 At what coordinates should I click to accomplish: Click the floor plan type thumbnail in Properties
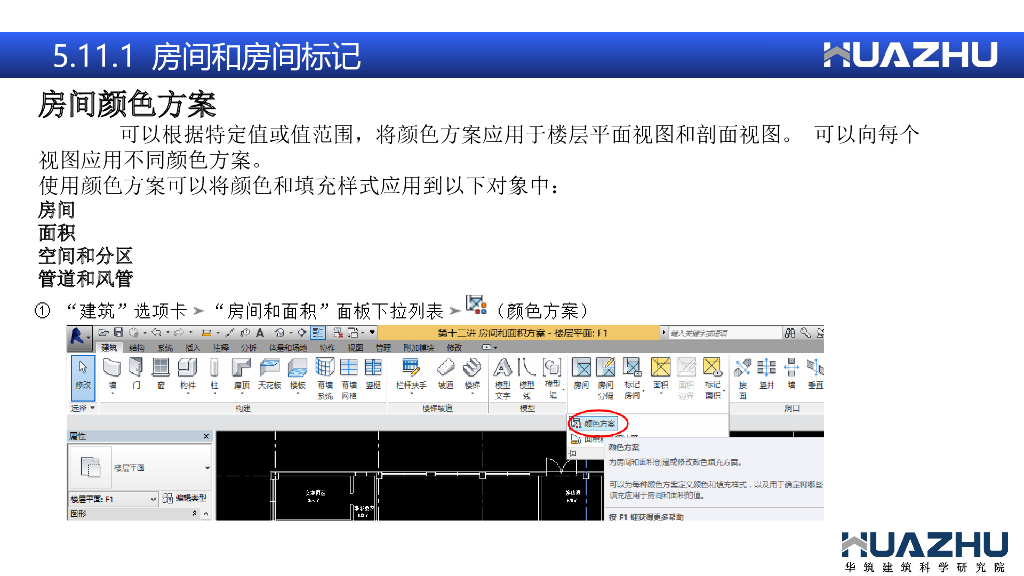point(90,468)
